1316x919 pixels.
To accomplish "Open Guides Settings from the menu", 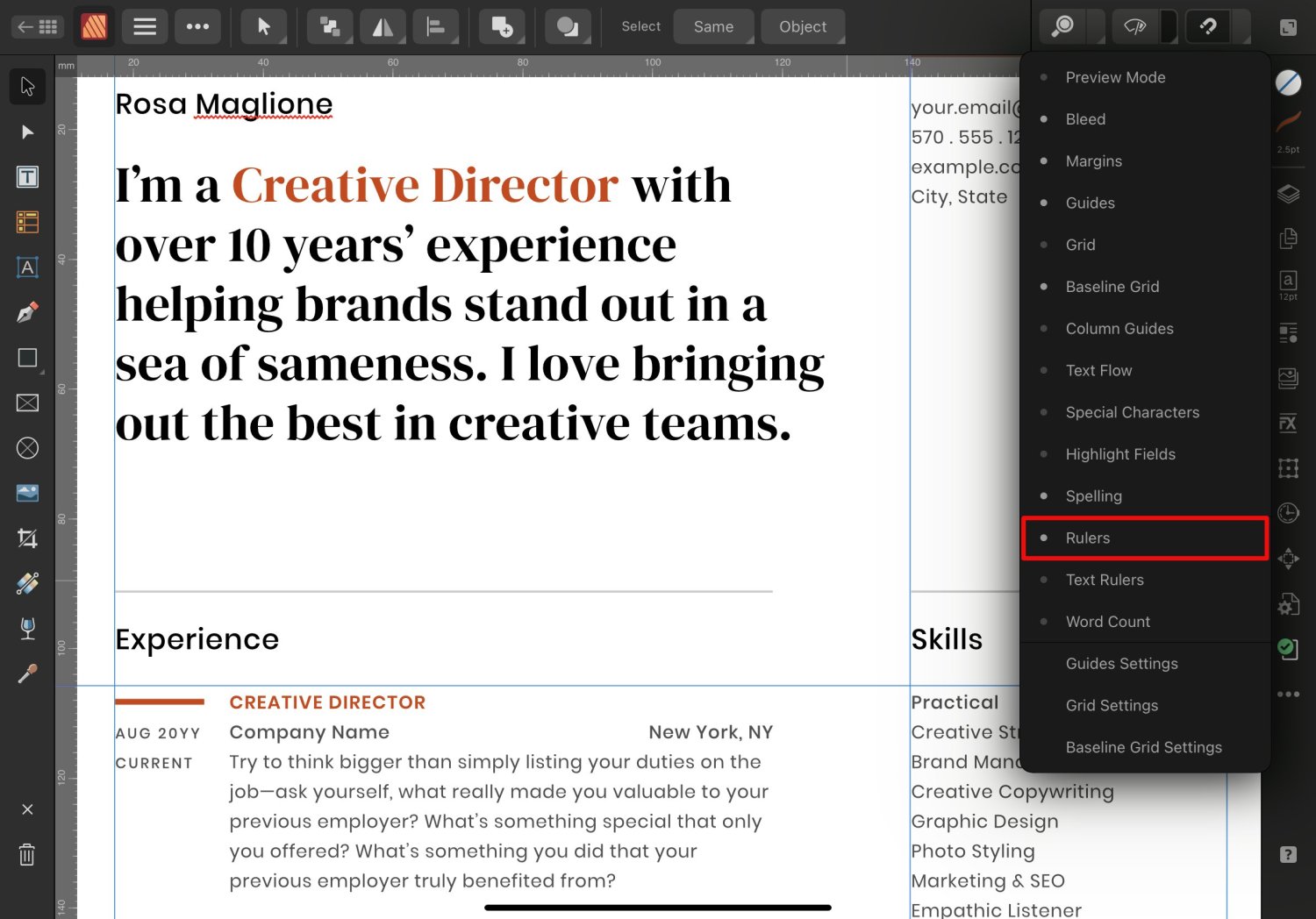I will [1121, 664].
